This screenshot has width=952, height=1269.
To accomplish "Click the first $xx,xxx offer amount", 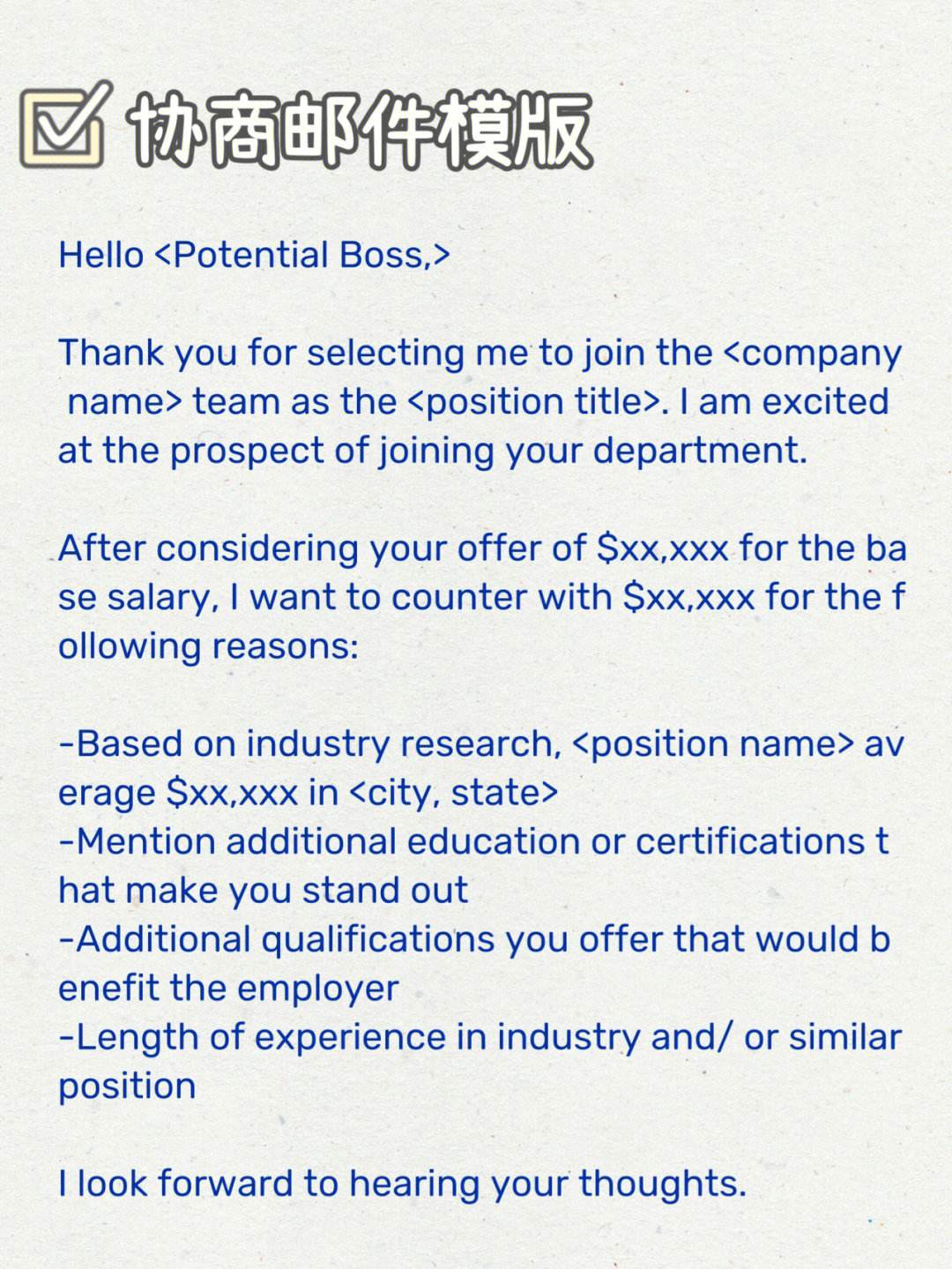I will point(662,548).
